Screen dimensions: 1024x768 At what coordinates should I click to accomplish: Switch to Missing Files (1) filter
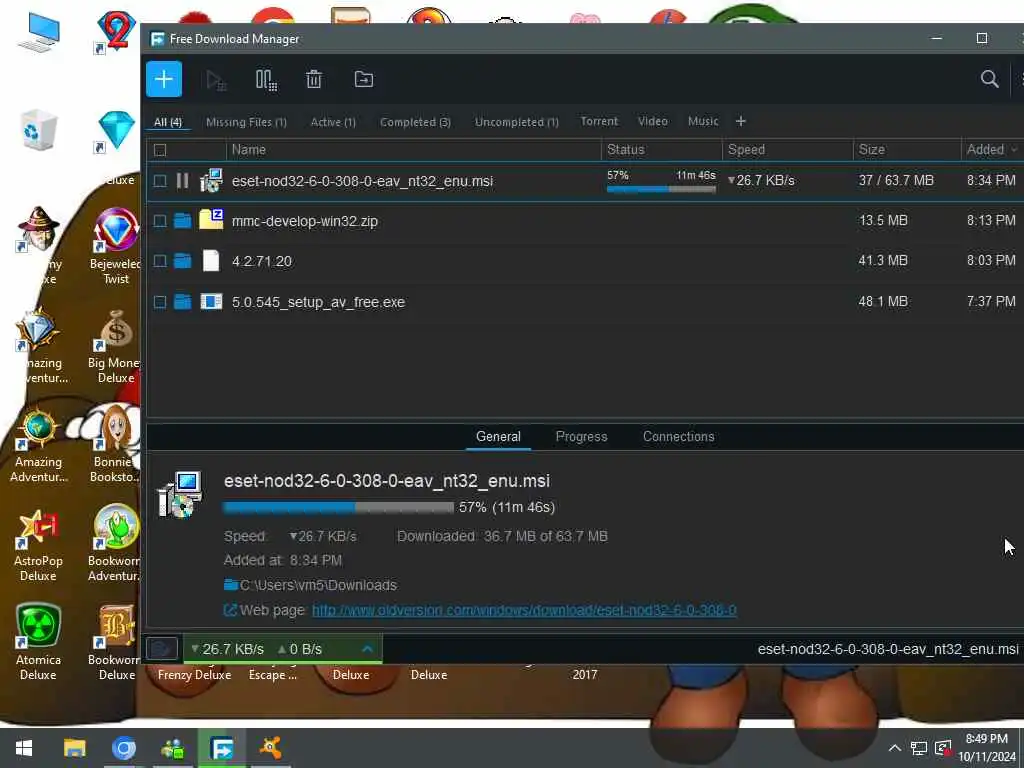point(246,122)
